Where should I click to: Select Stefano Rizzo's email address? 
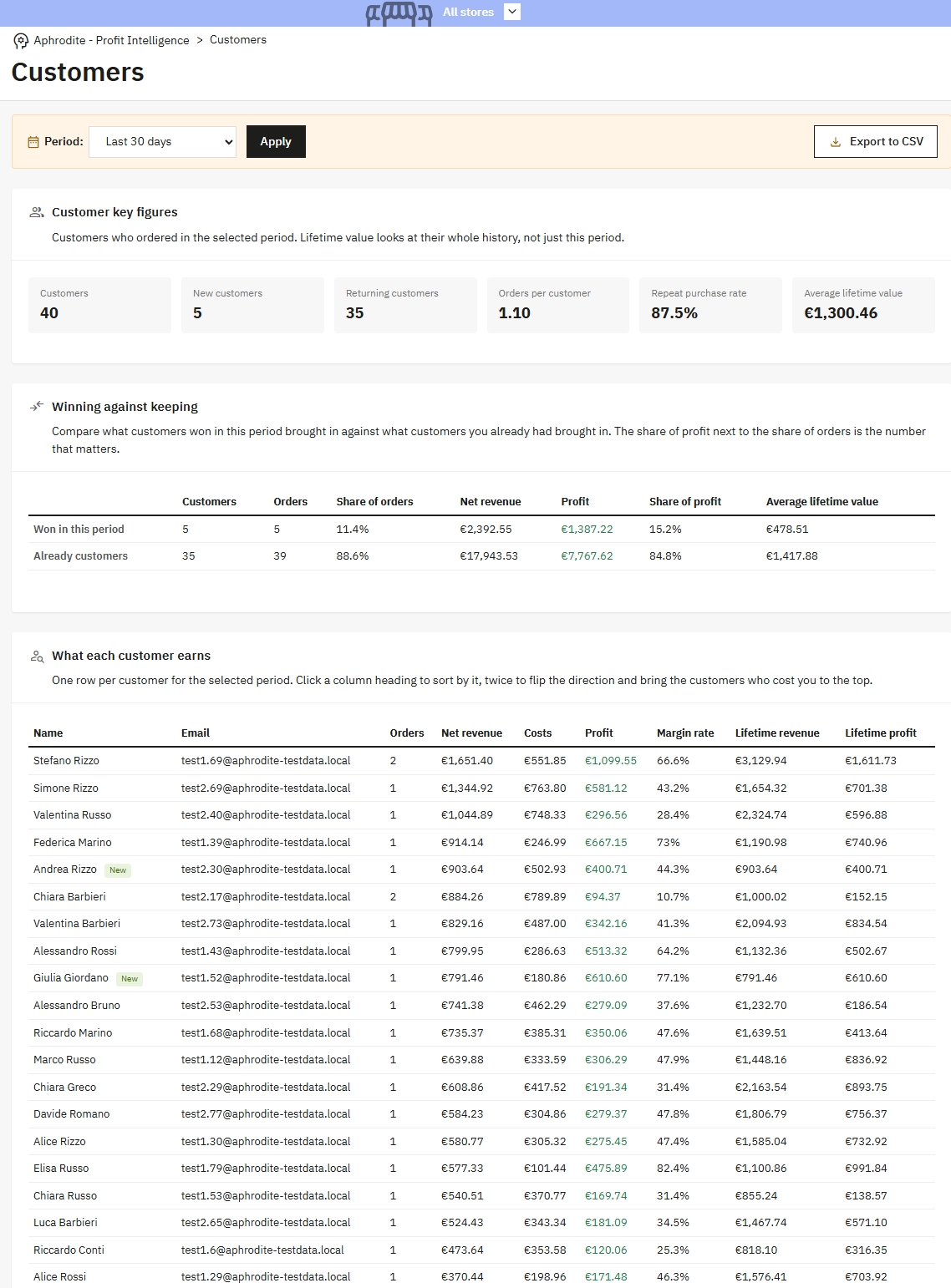(x=266, y=761)
